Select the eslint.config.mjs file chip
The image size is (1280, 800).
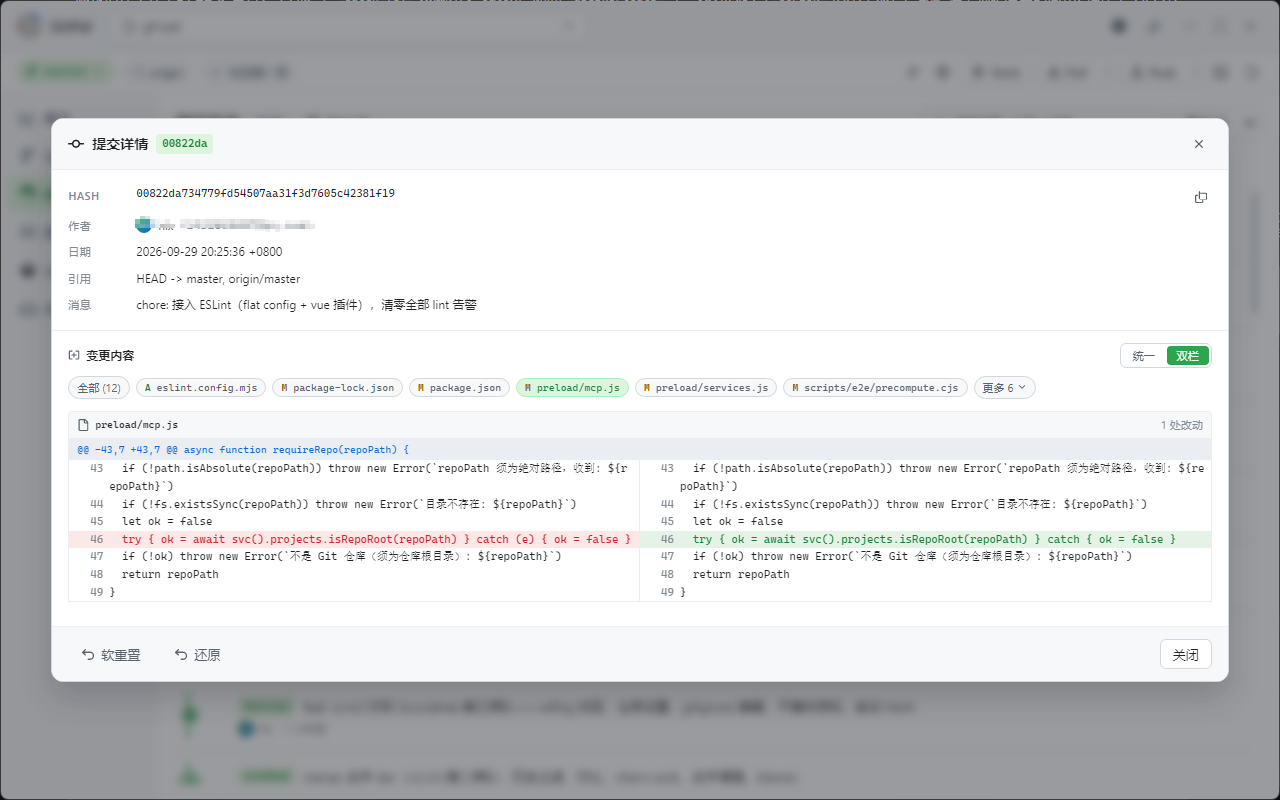201,388
